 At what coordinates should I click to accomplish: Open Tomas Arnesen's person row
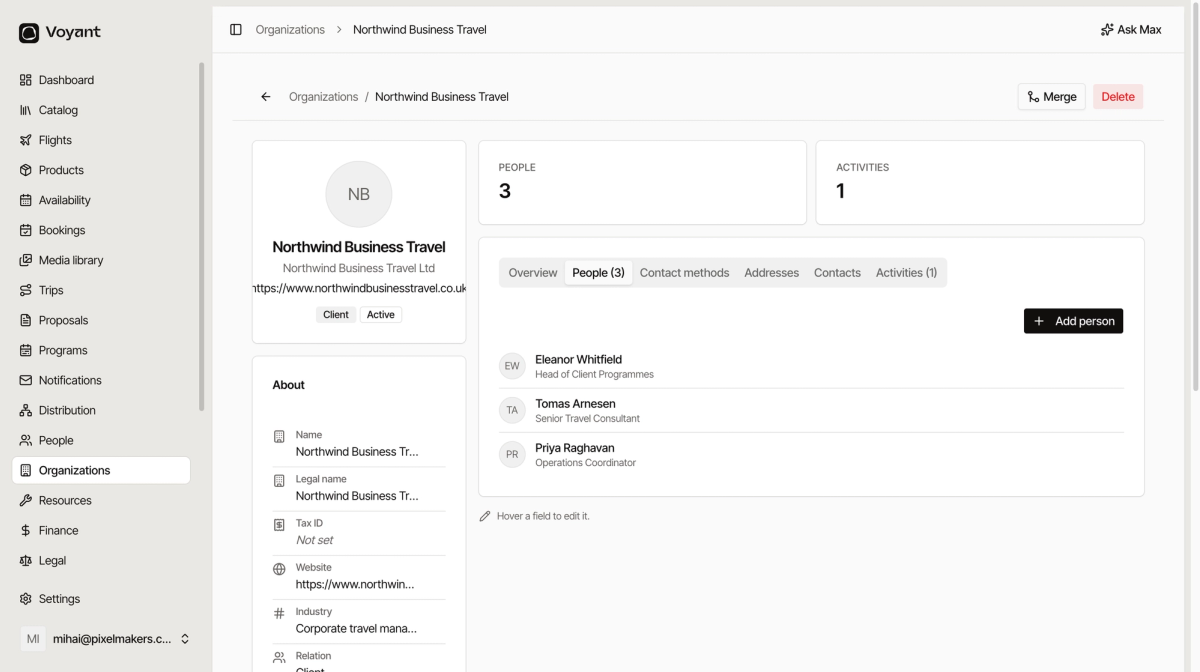(x=811, y=410)
